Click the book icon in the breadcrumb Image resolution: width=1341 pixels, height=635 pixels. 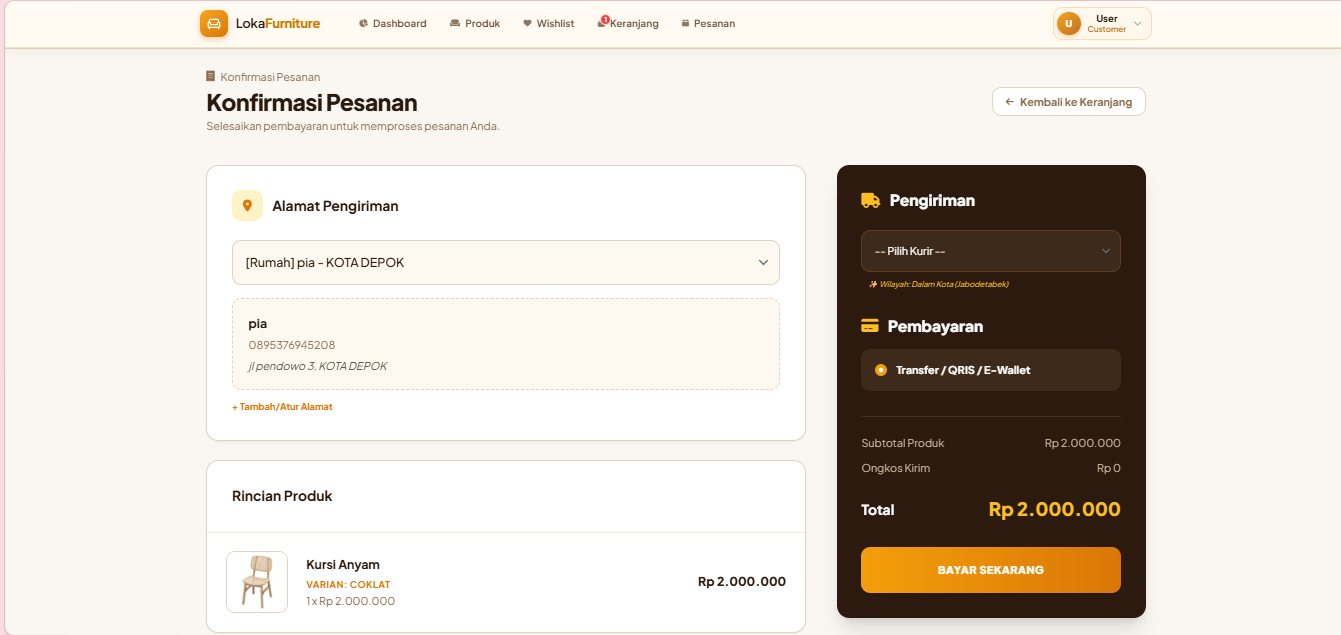211,76
